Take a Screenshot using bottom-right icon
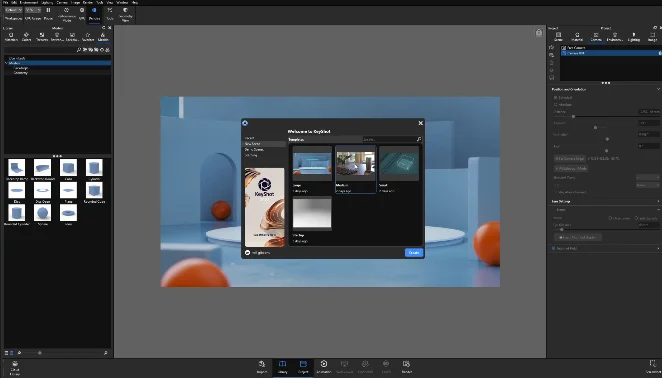Viewport: 662px width, 378px height. (x=653, y=367)
